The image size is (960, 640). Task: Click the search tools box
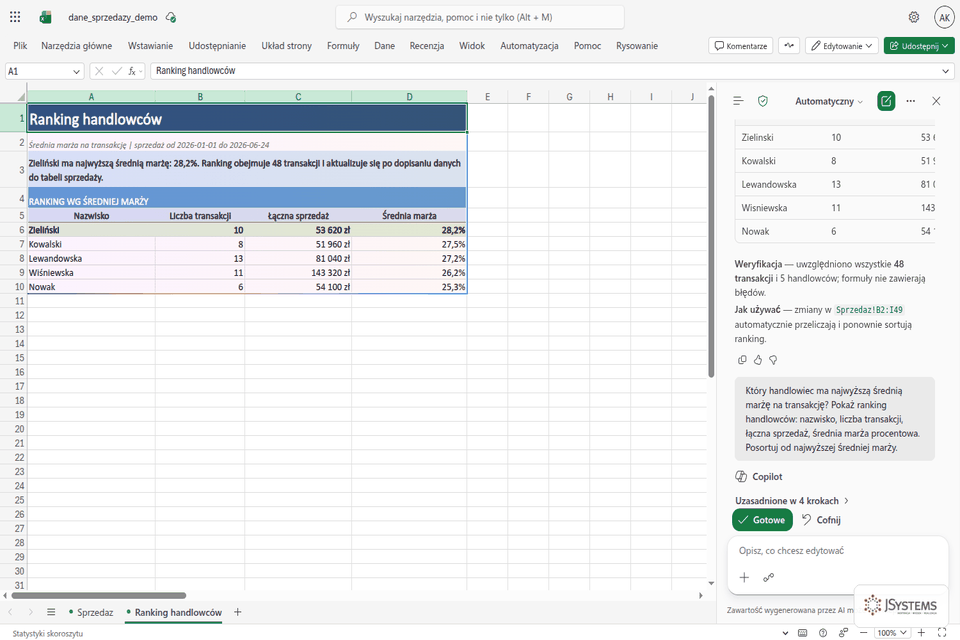(x=479, y=17)
